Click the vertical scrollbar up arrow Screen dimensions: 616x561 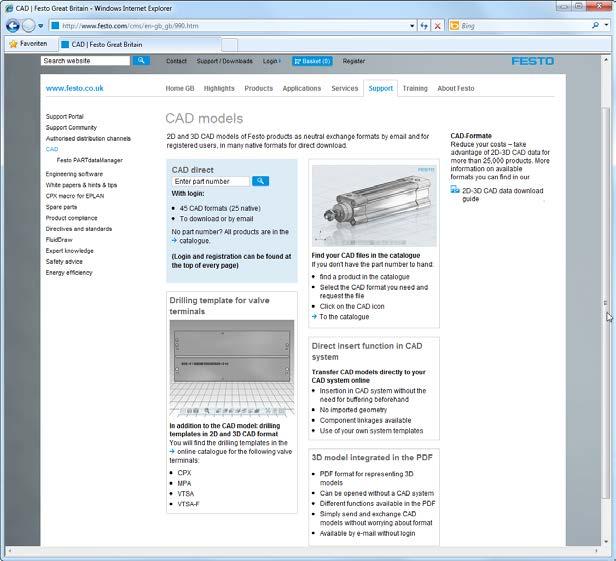[605, 60]
